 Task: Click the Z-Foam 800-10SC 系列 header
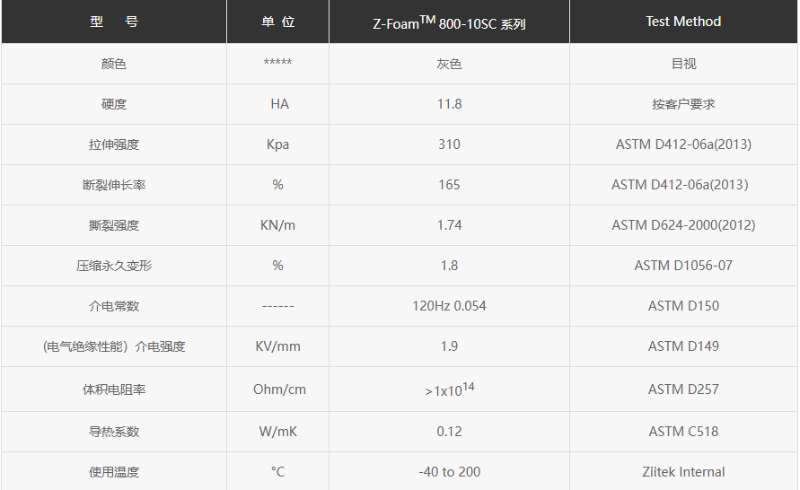coord(449,23)
